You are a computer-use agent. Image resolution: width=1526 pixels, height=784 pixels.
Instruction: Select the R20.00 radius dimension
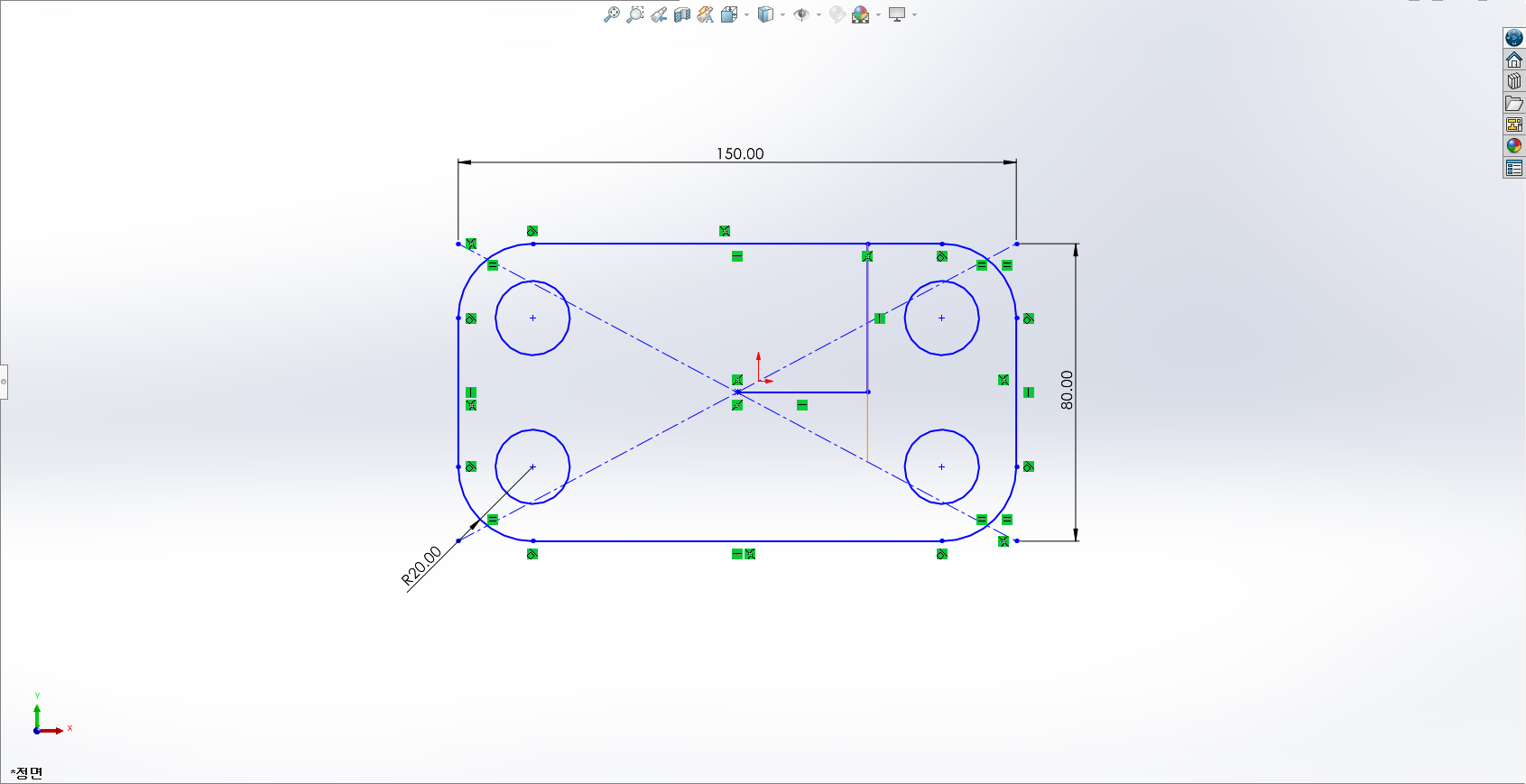click(x=421, y=567)
